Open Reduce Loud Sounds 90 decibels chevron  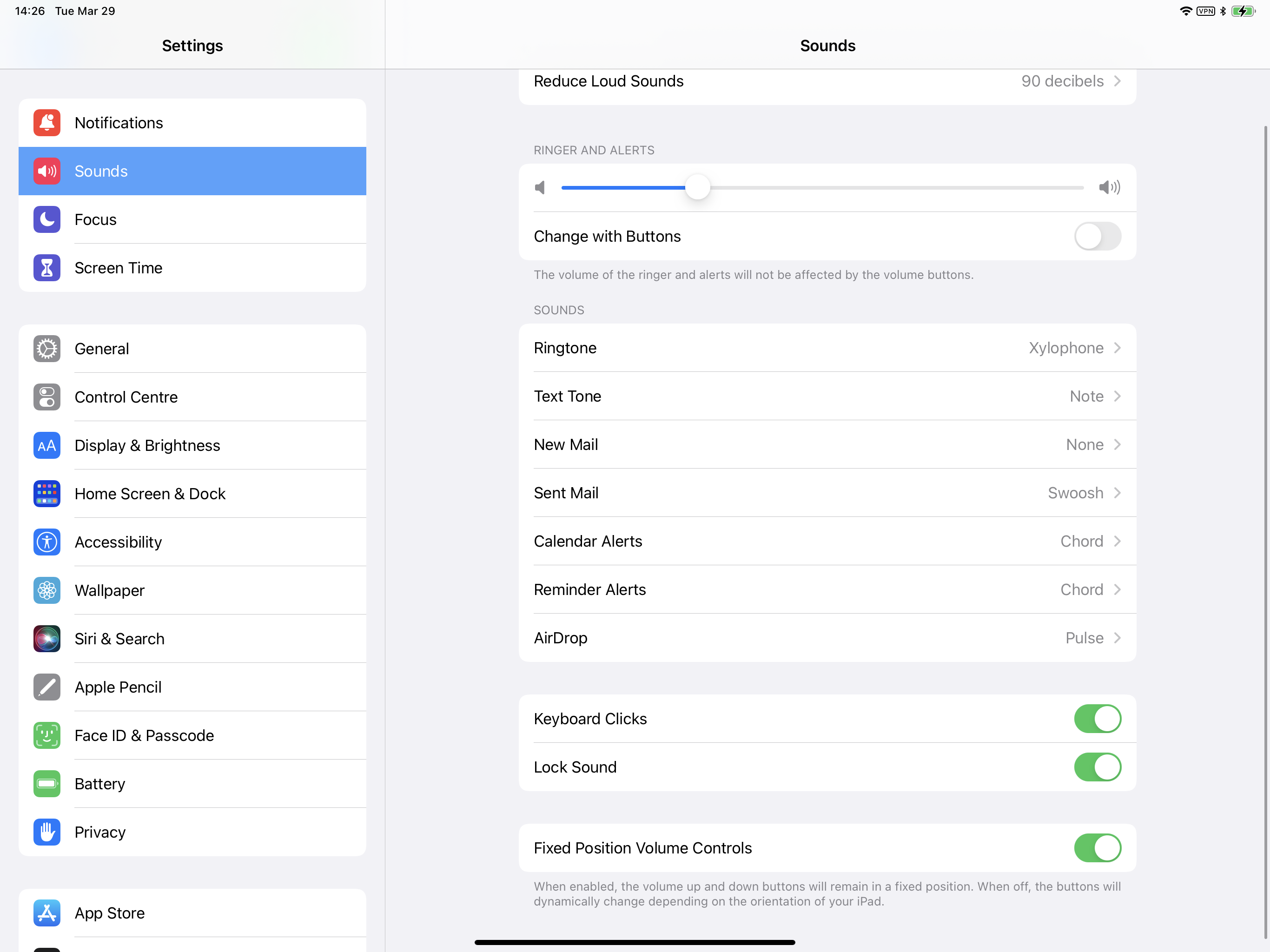pyautogui.click(x=1117, y=81)
